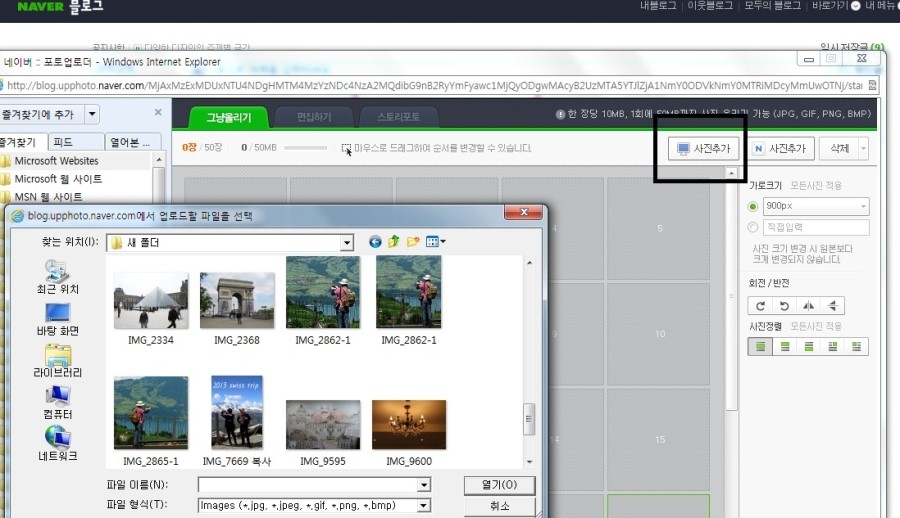Viewport: 900px width, 518px height.
Task: Click the photo grid scroll up arrow
Action: click(731, 172)
